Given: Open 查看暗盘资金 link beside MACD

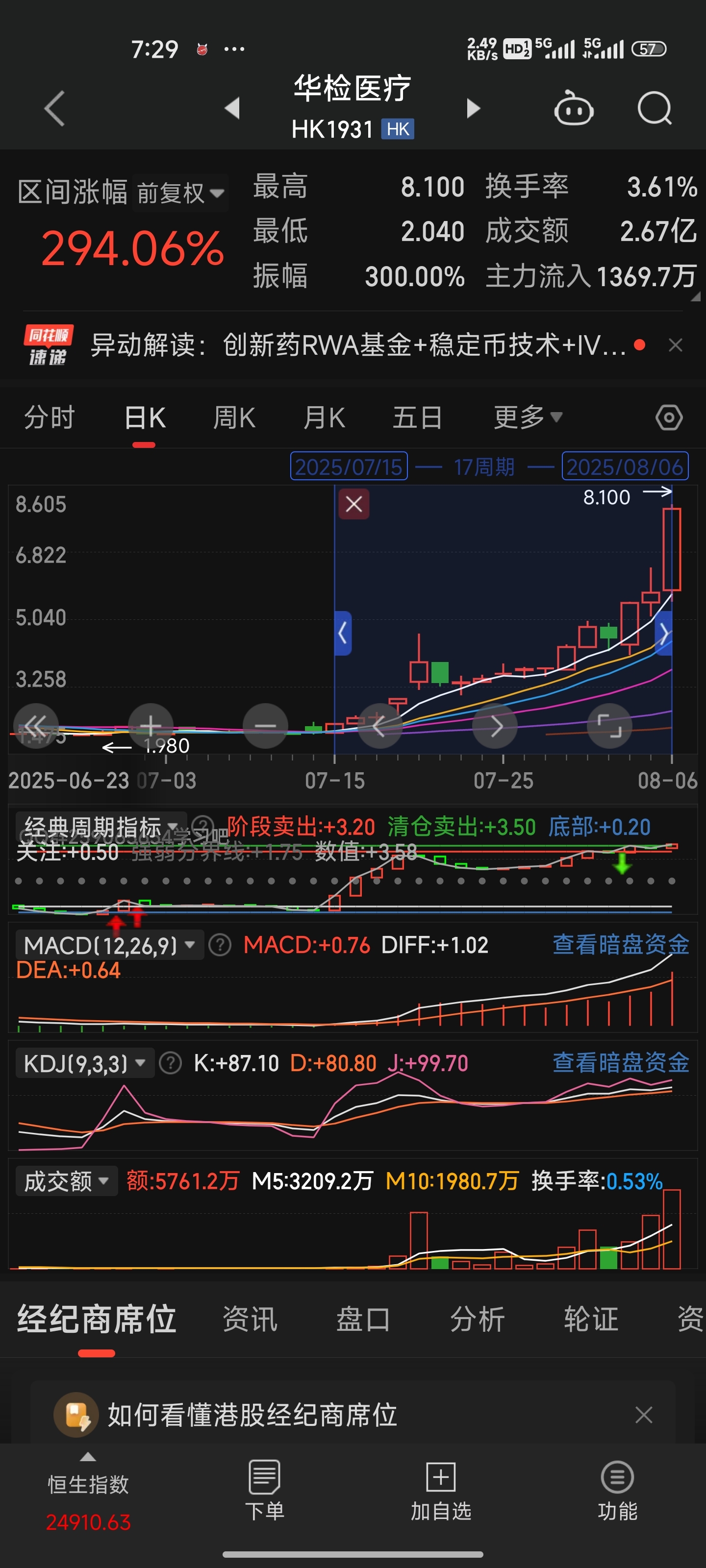Looking at the screenshot, I should point(621,944).
